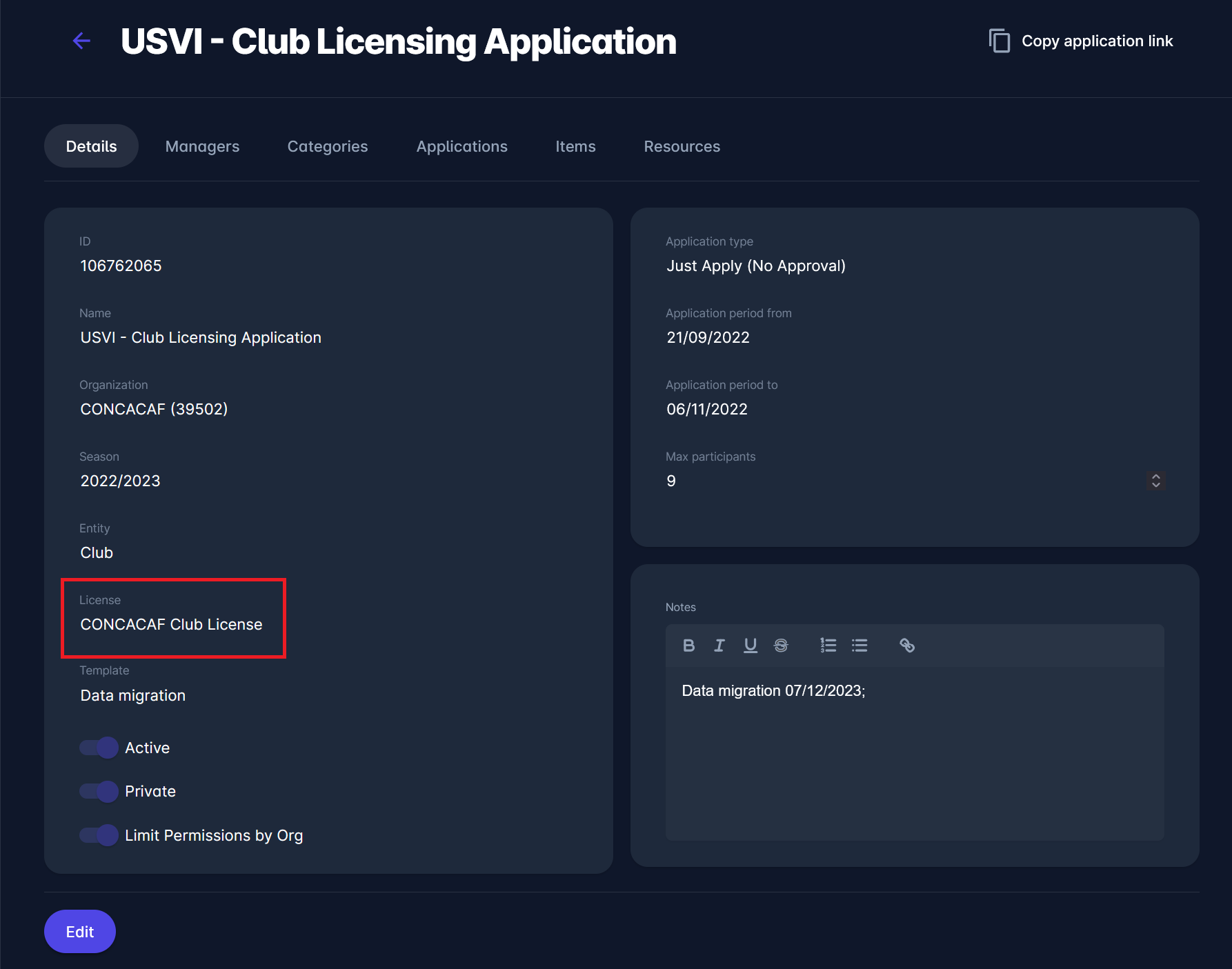Screen dimensions: 1232x969
Task: Toggle the Active switch
Action: tap(99, 748)
